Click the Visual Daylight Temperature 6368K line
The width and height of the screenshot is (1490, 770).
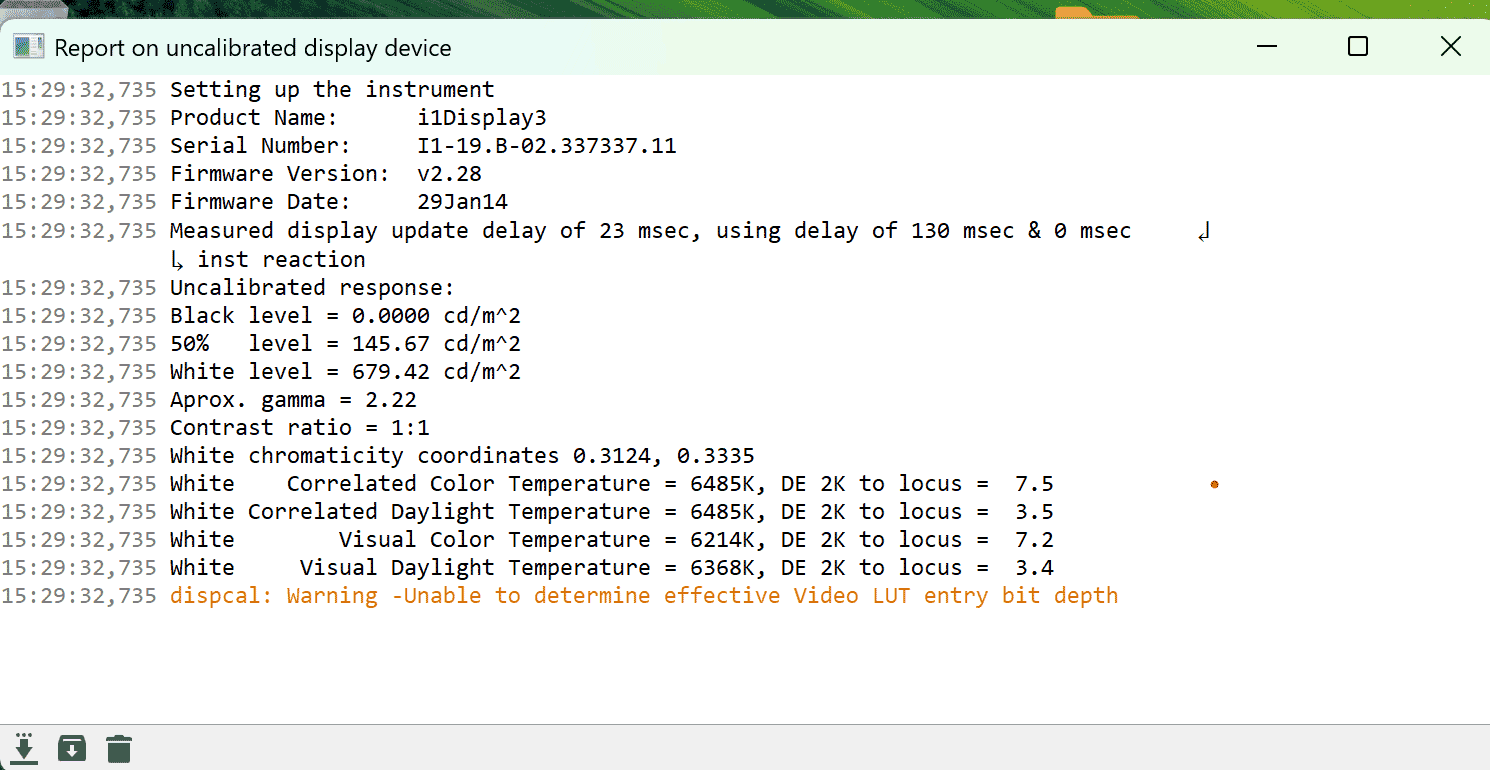click(611, 568)
